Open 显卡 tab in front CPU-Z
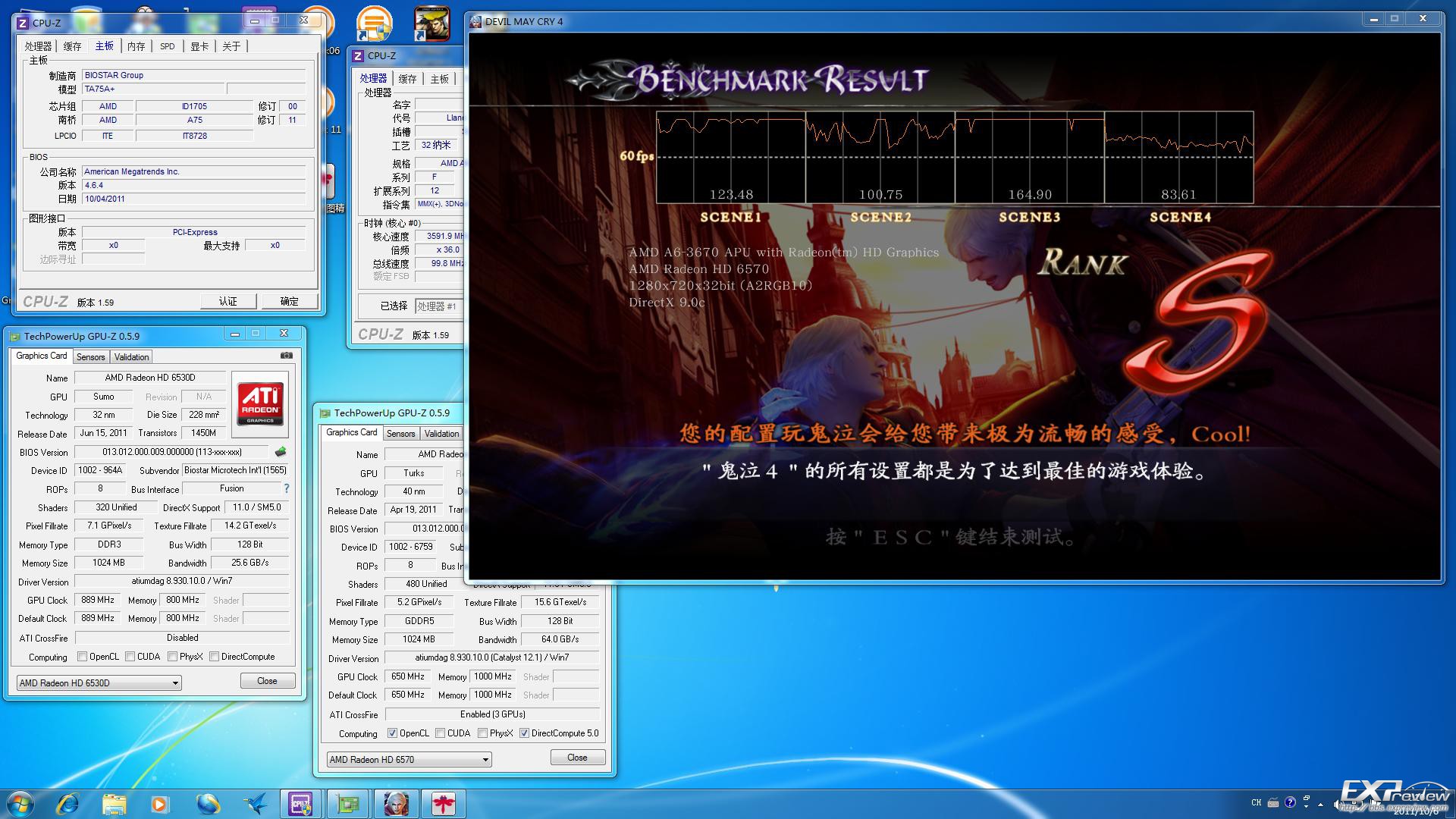The height and width of the screenshot is (819, 1456). (199, 46)
